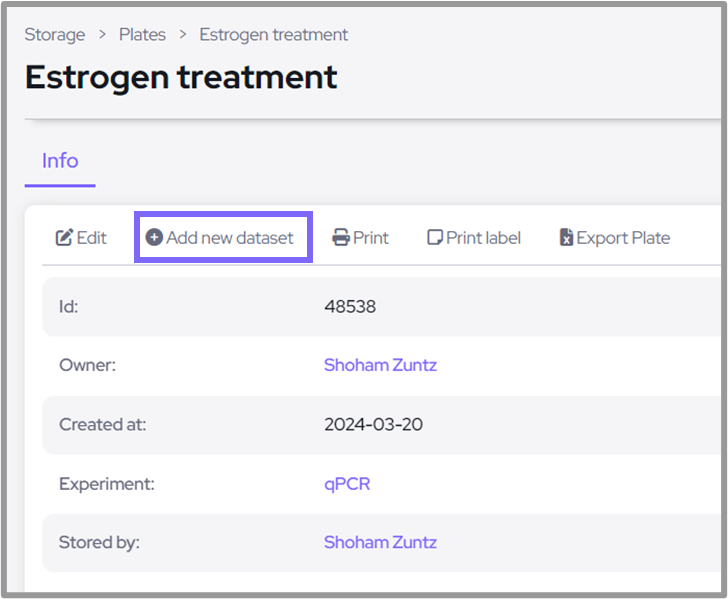Open Owner link Shoham Zuntz
728x599 pixels.
380,365
